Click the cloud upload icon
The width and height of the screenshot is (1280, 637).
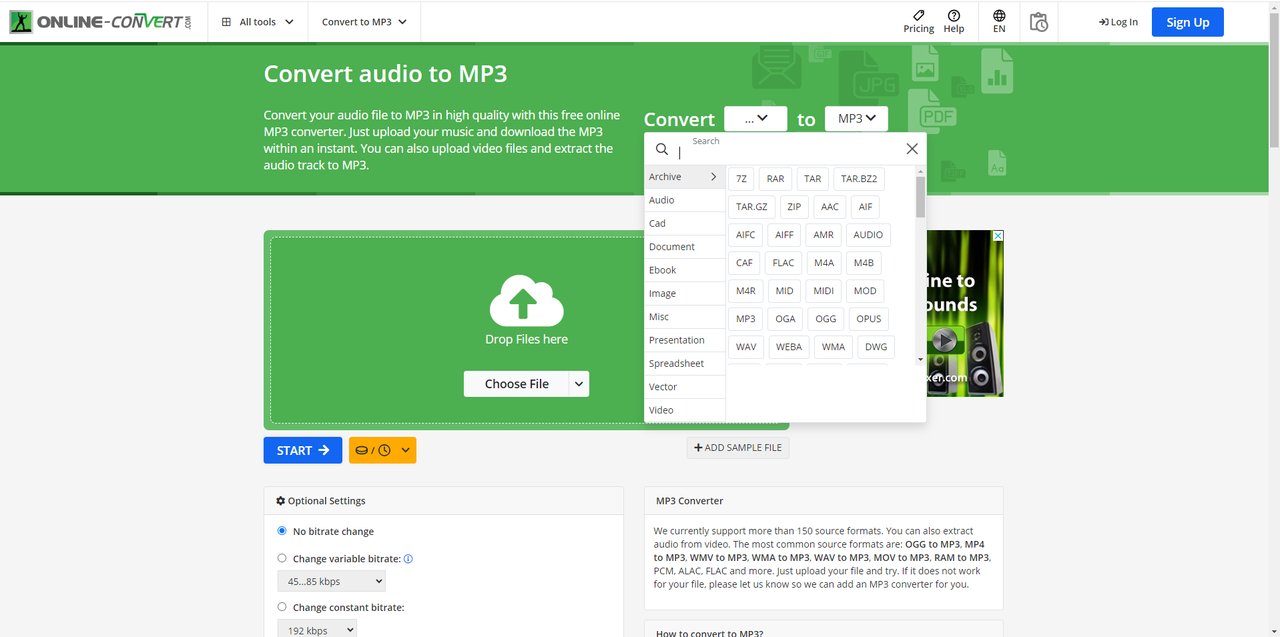[526, 301]
